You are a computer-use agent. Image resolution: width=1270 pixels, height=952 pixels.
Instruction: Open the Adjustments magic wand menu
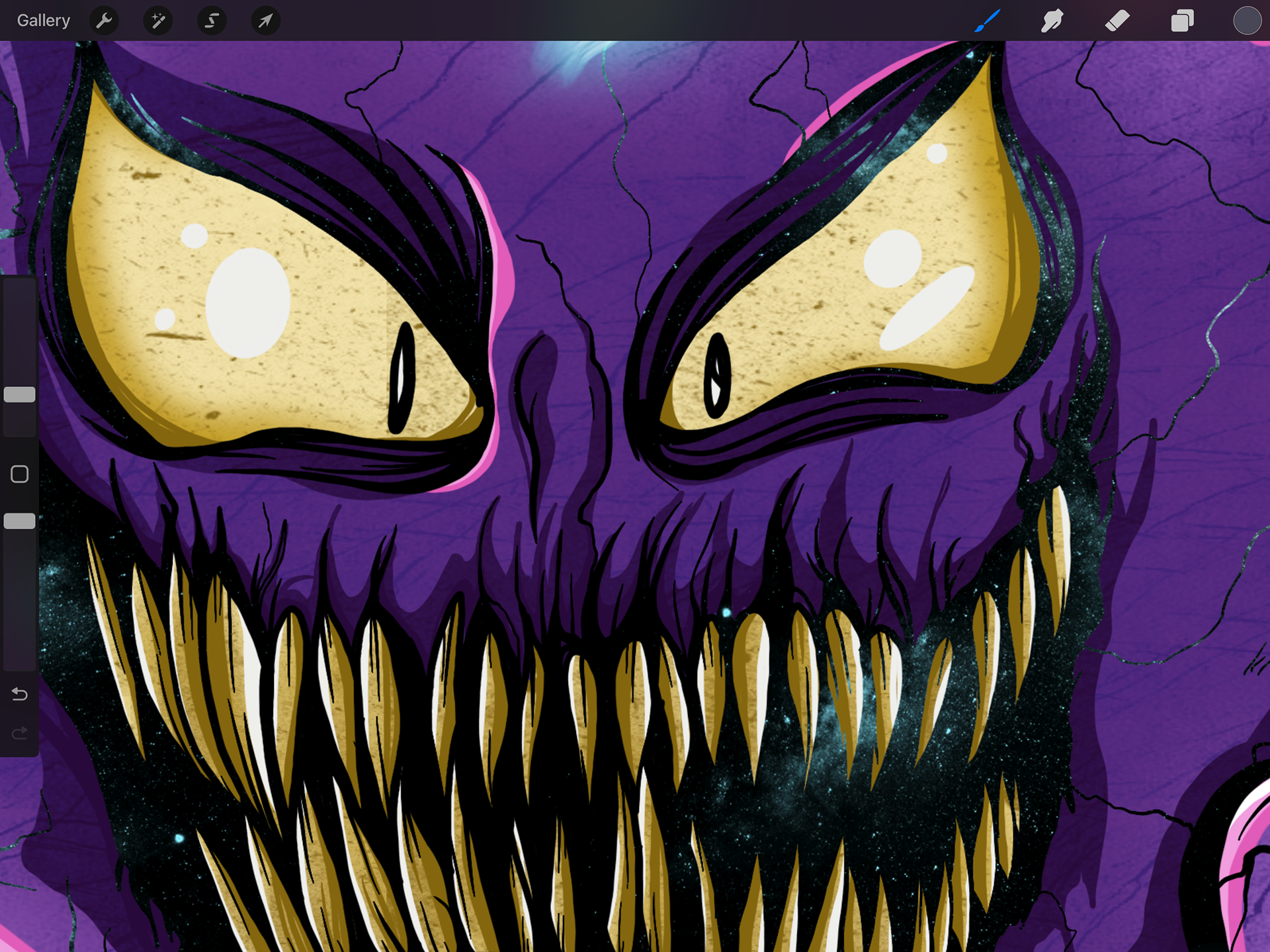(158, 21)
